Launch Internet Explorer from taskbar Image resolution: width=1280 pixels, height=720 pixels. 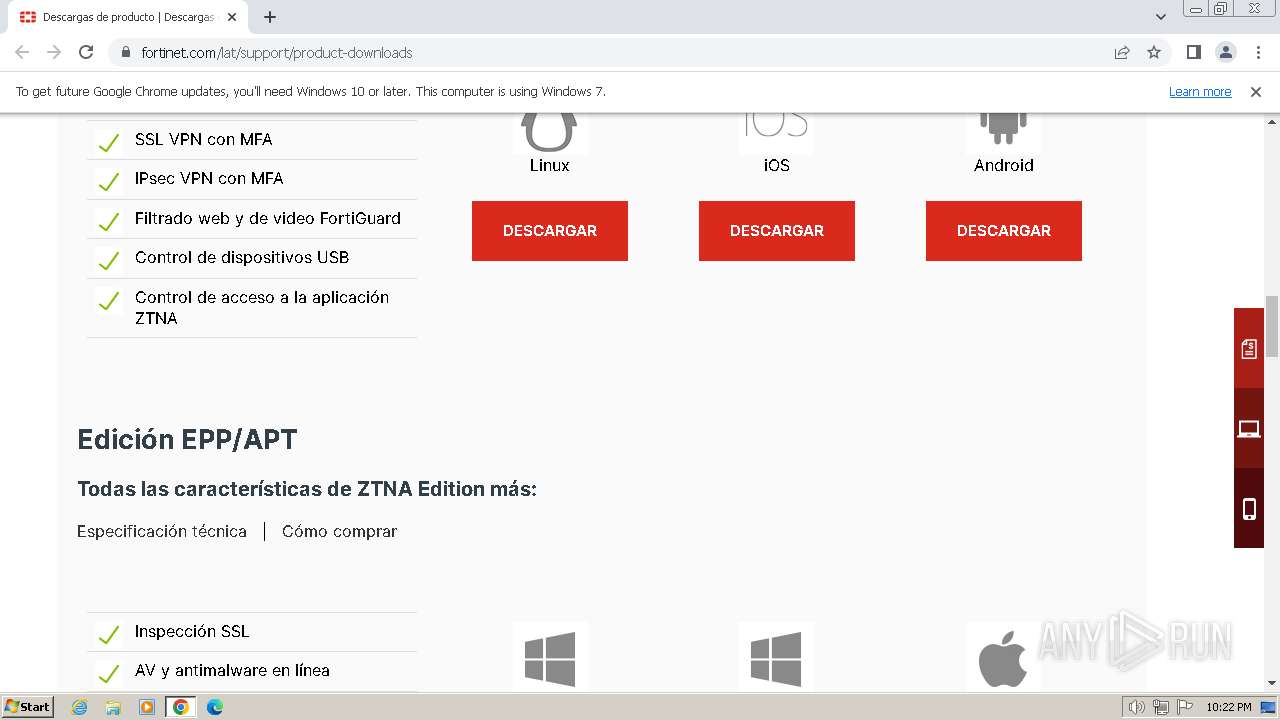80,707
